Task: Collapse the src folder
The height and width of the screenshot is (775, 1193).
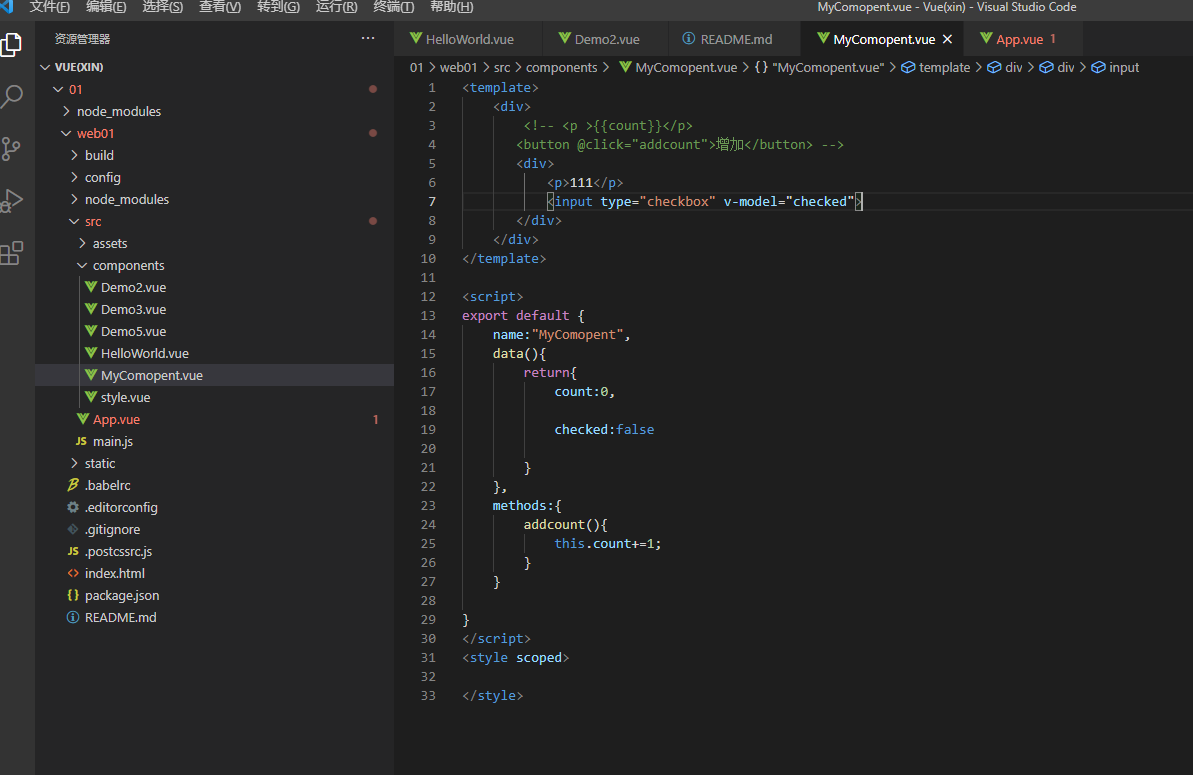Action: click(x=75, y=221)
